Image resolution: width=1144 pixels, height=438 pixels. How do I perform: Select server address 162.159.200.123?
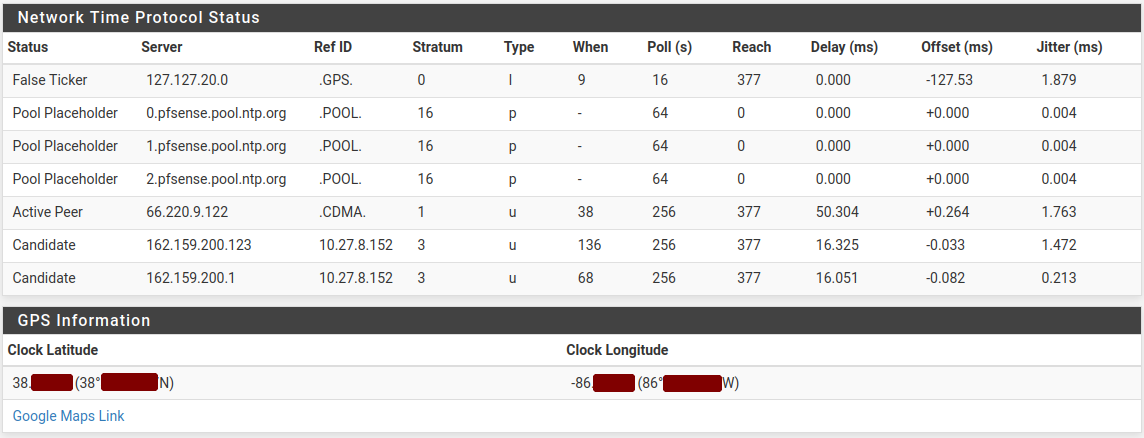pyautogui.click(x=198, y=245)
